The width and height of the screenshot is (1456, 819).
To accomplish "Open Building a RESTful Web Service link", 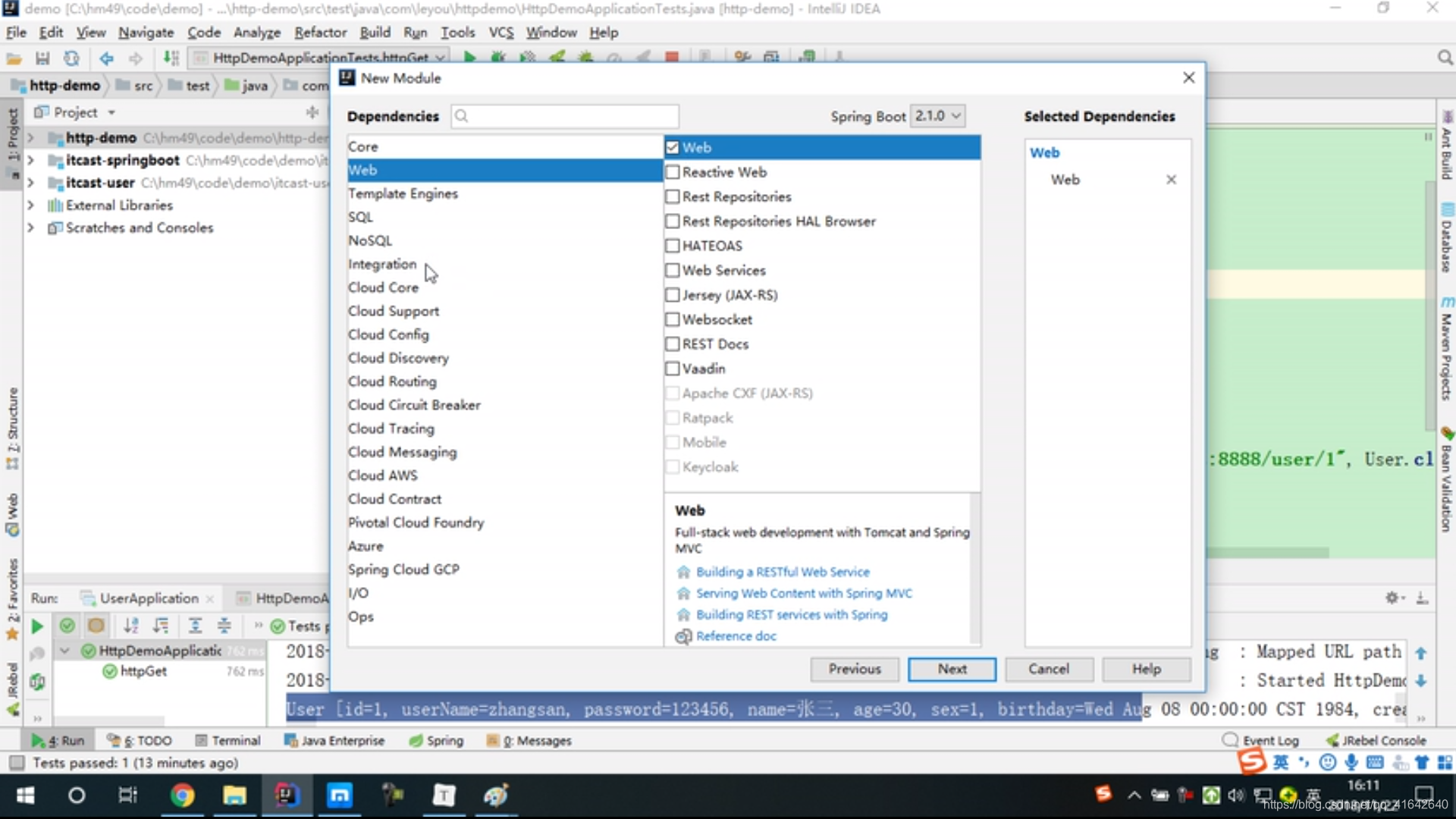I will pos(783,572).
